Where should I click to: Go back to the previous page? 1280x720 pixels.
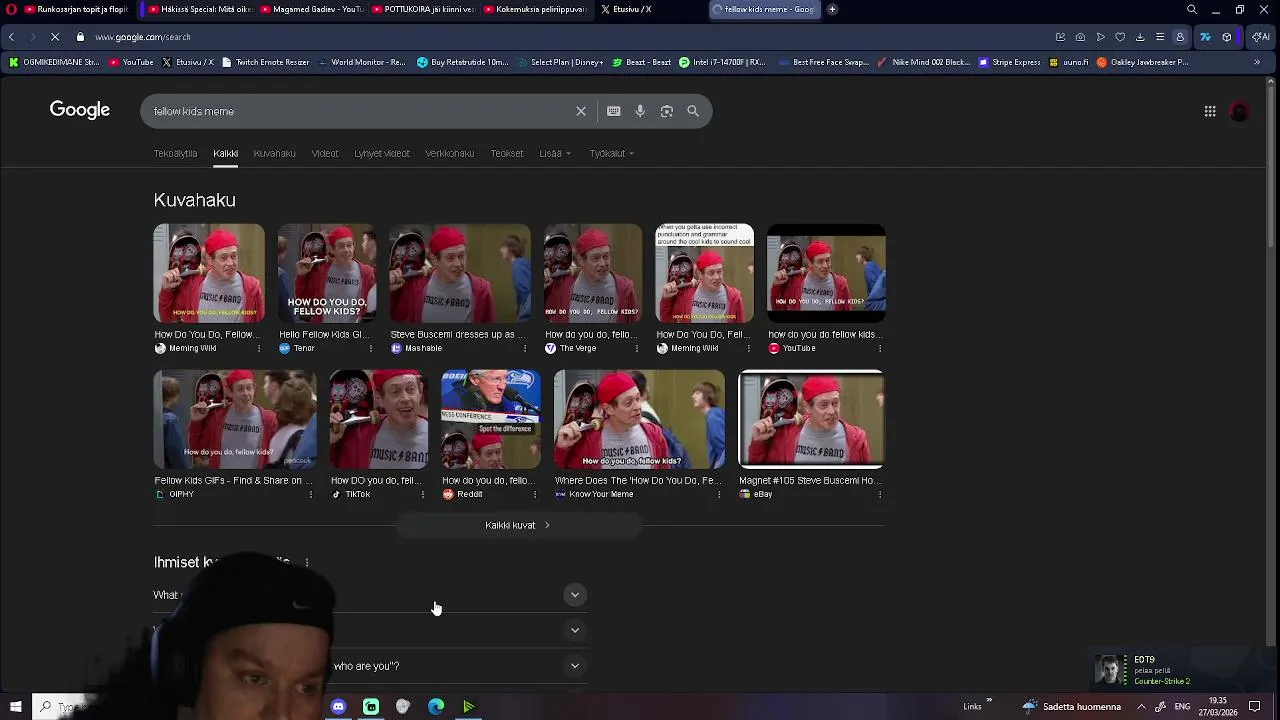pyautogui.click(x=11, y=37)
